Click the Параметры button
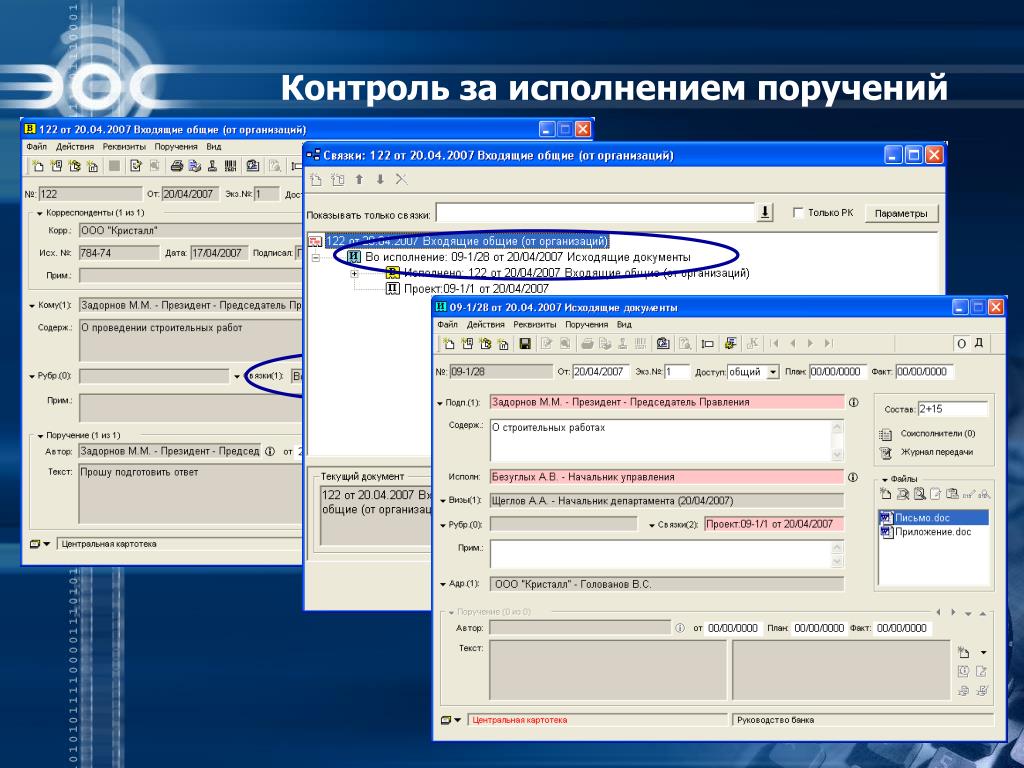The height and width of the screenshot is (768, 1024). pos(901,214)
